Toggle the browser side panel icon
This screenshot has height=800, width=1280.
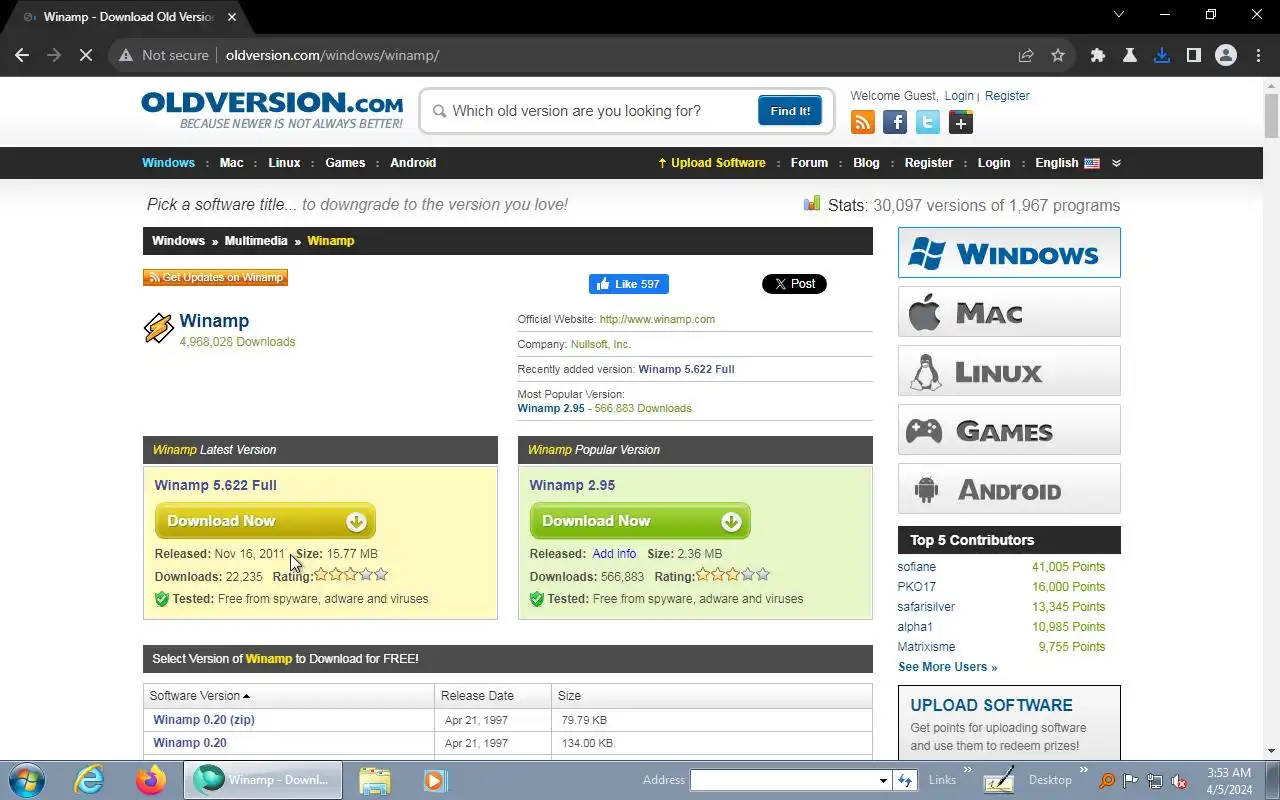(1194, 55)
